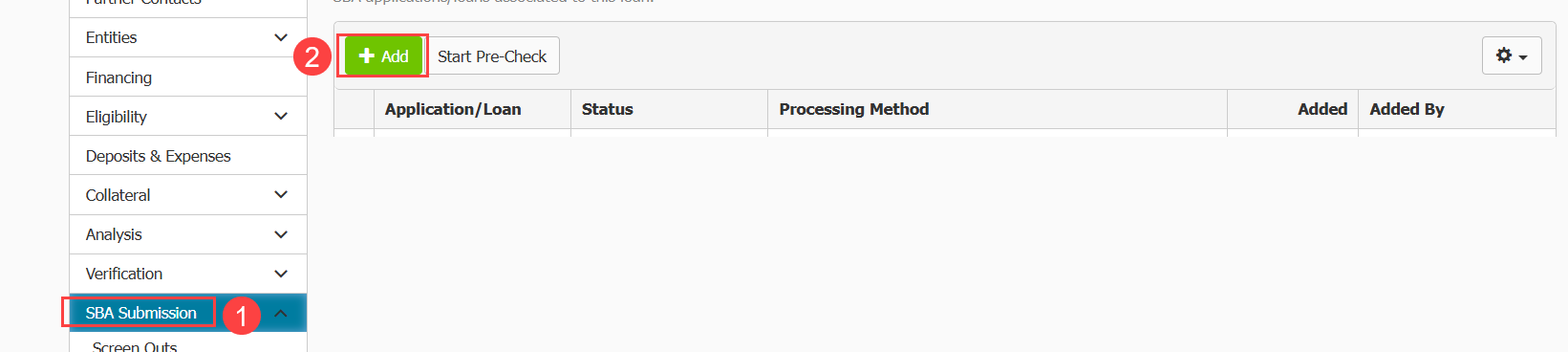Expand the Entities chevron
This screenshot has height=352, width=1568.
[x=281, y=37]
